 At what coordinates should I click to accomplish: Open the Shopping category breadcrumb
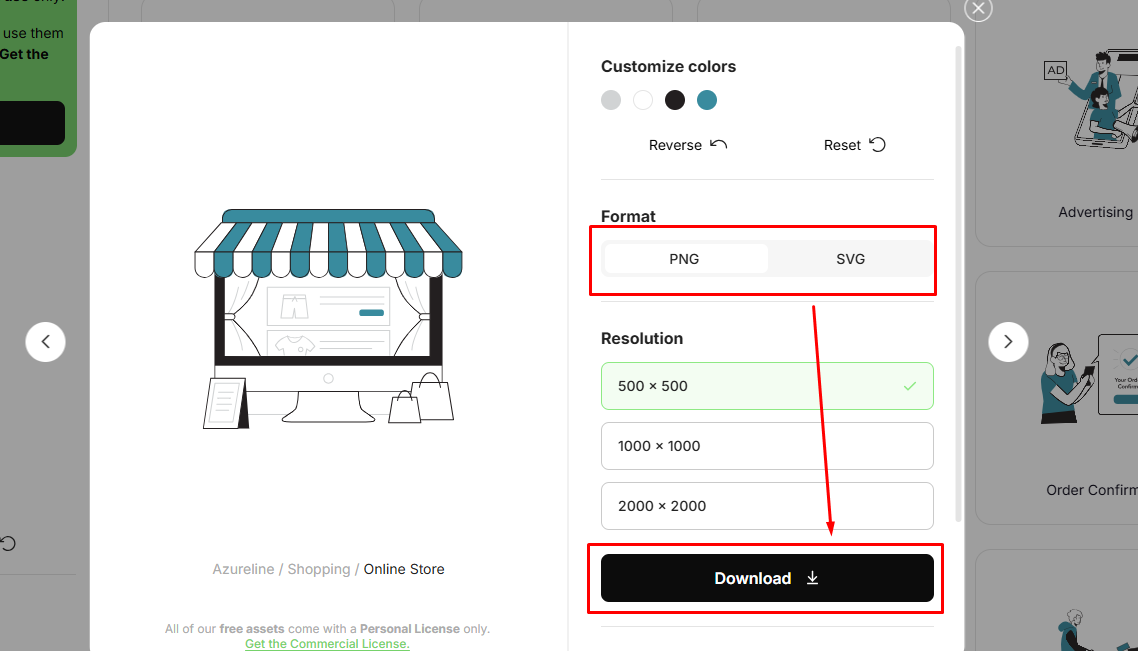319,568
